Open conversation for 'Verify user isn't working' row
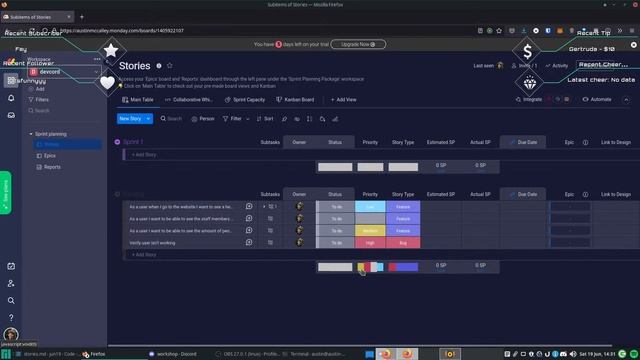Screen dimensions: 640x360 click(x=249, y=242)
